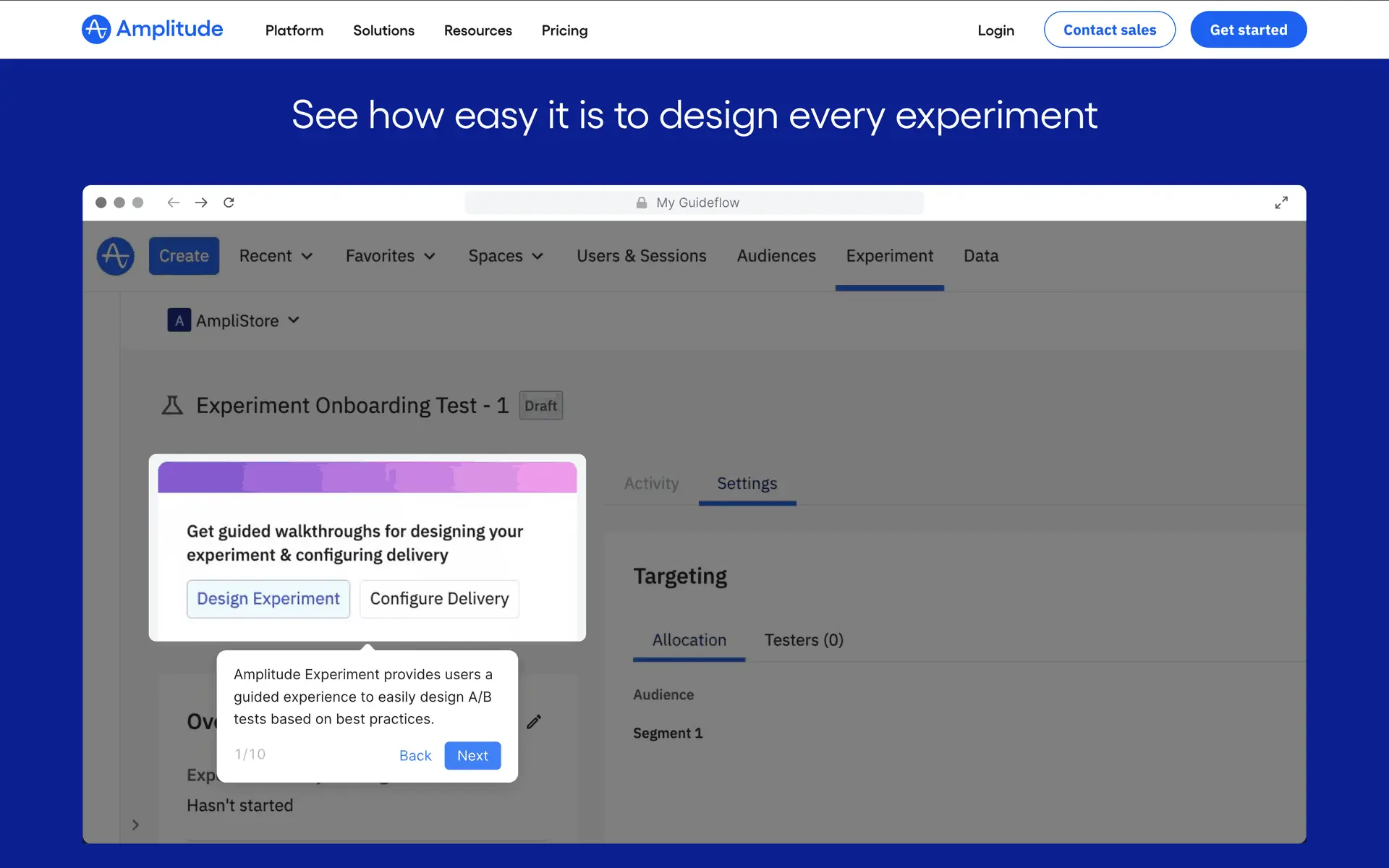Image resolution: width=1389 pixels, height=868 pixels.
Task: Click the Amplitude logo in header
Action: 152,30
